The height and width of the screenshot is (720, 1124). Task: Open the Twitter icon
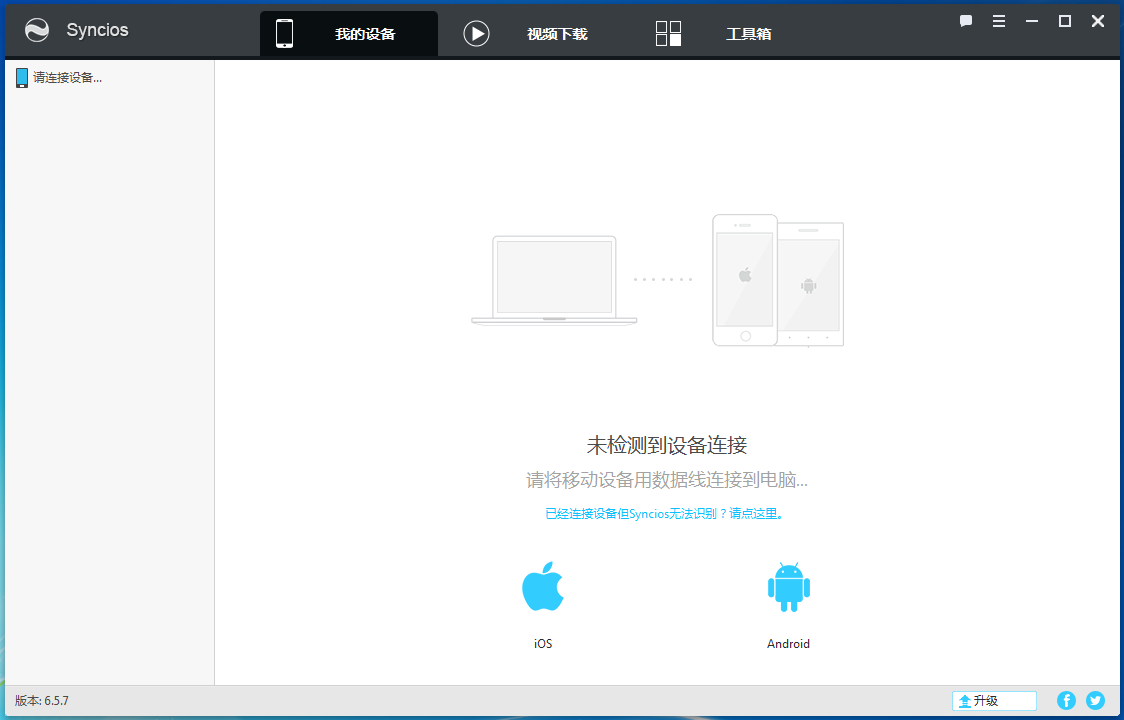(x=1095, y=701)
